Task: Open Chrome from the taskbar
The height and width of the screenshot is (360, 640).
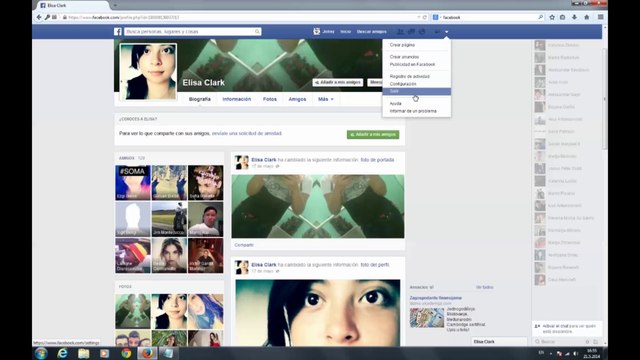Action: pos(126,353)
